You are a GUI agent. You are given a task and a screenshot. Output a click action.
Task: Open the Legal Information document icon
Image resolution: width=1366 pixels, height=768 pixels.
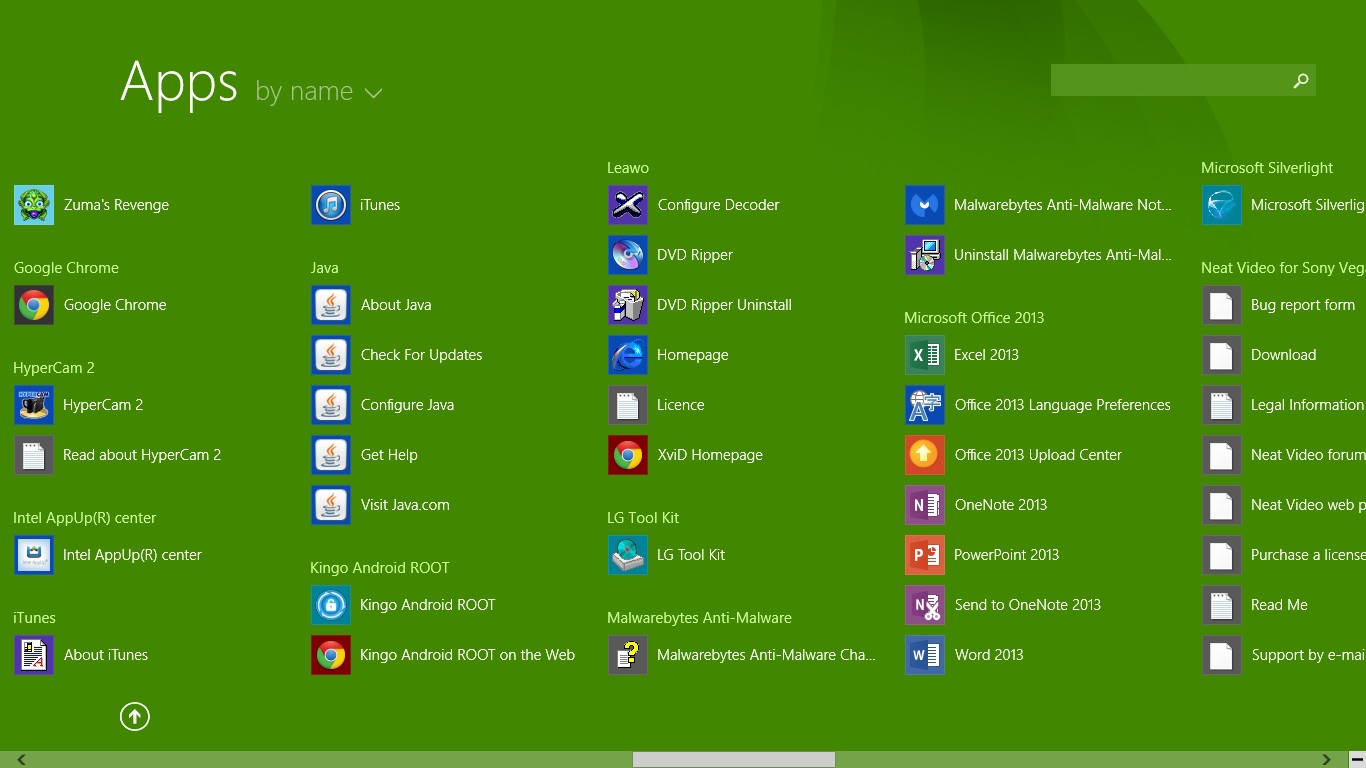click(1222, 405)
